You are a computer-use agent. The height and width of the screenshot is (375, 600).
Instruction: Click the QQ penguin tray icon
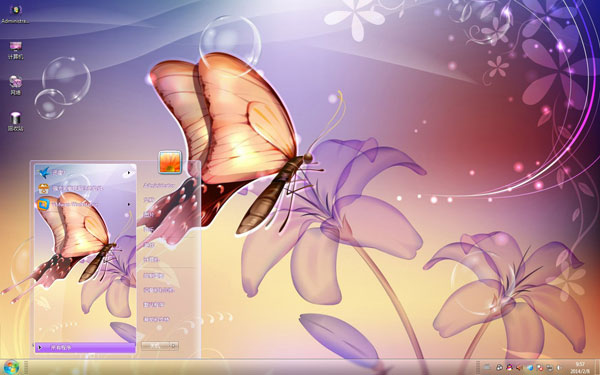(509, 368)
